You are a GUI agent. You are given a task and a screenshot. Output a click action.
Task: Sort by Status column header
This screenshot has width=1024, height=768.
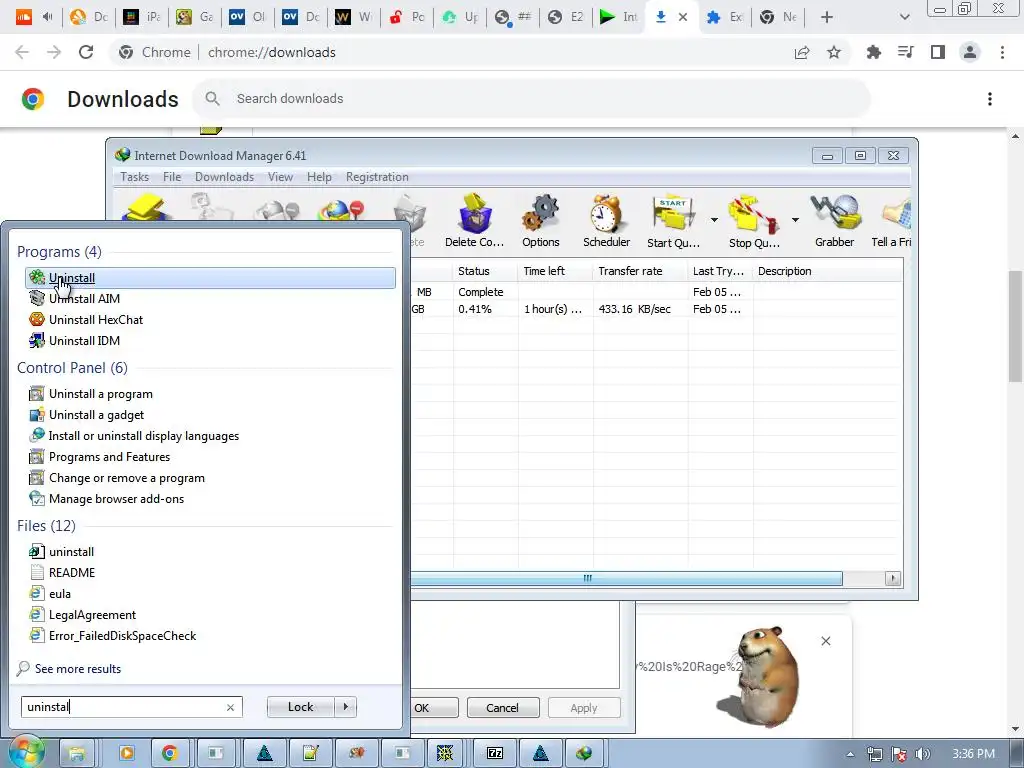pos(485,271)
